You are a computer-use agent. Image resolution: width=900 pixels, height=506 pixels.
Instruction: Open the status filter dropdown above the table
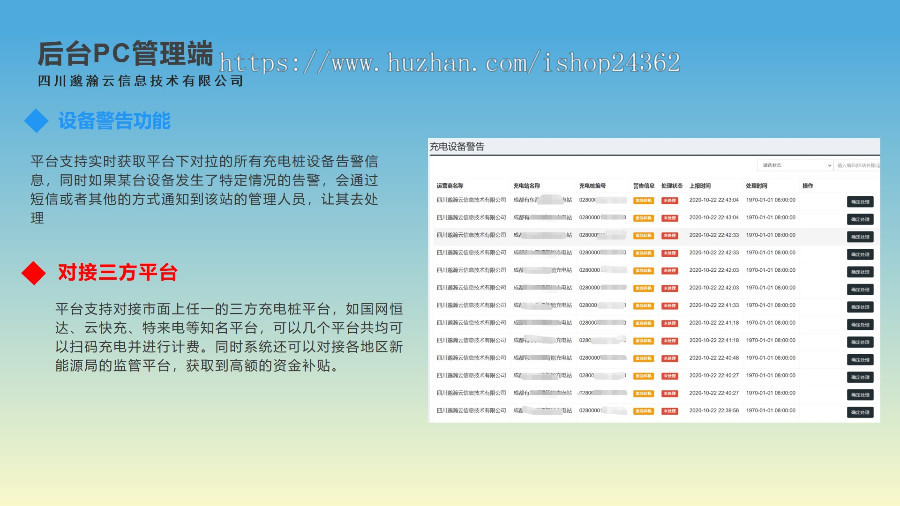coord(795,165)
